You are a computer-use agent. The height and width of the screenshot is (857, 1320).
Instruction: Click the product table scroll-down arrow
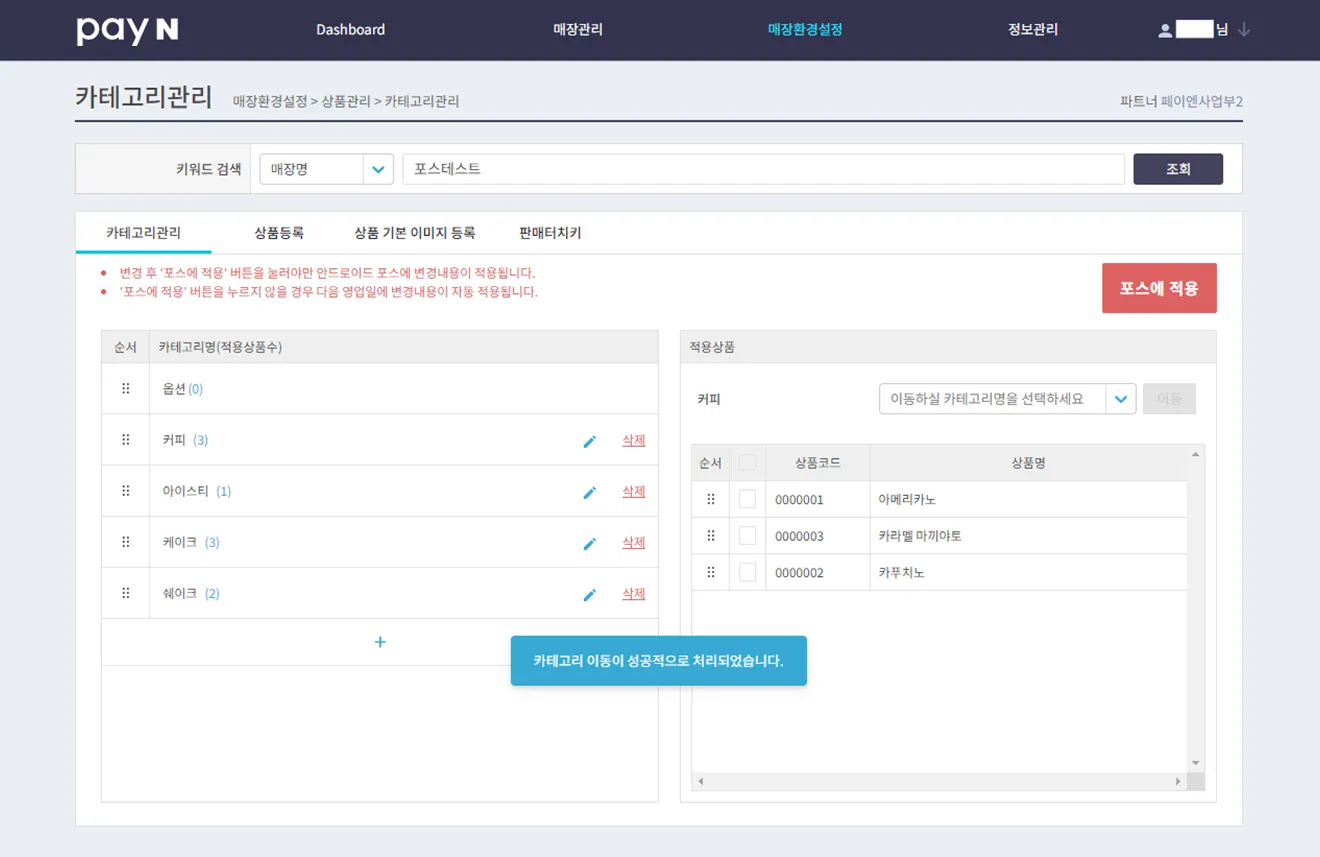pyautogui.click(x=1195, y=764)
